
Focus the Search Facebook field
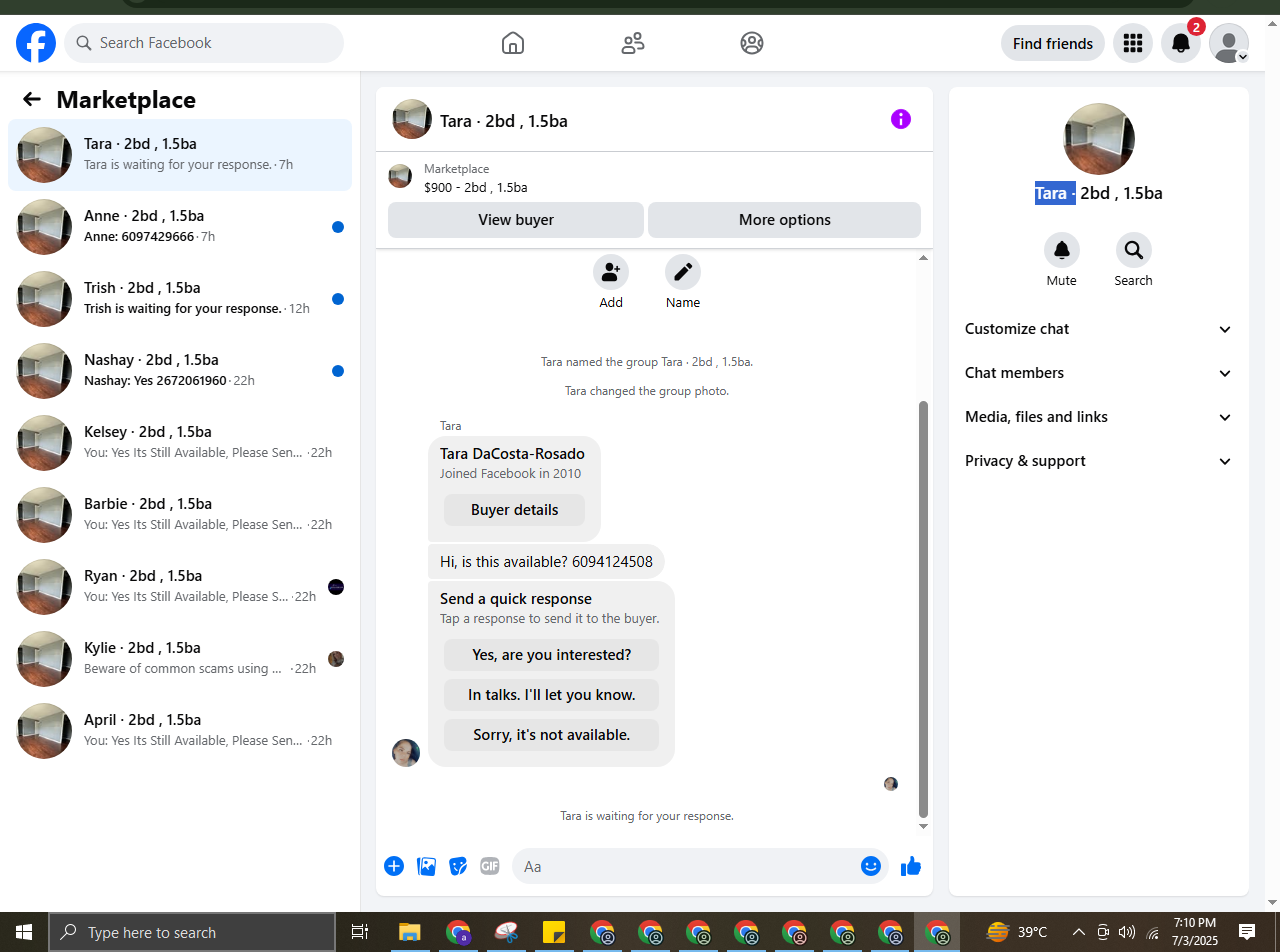tap(204, 43)
